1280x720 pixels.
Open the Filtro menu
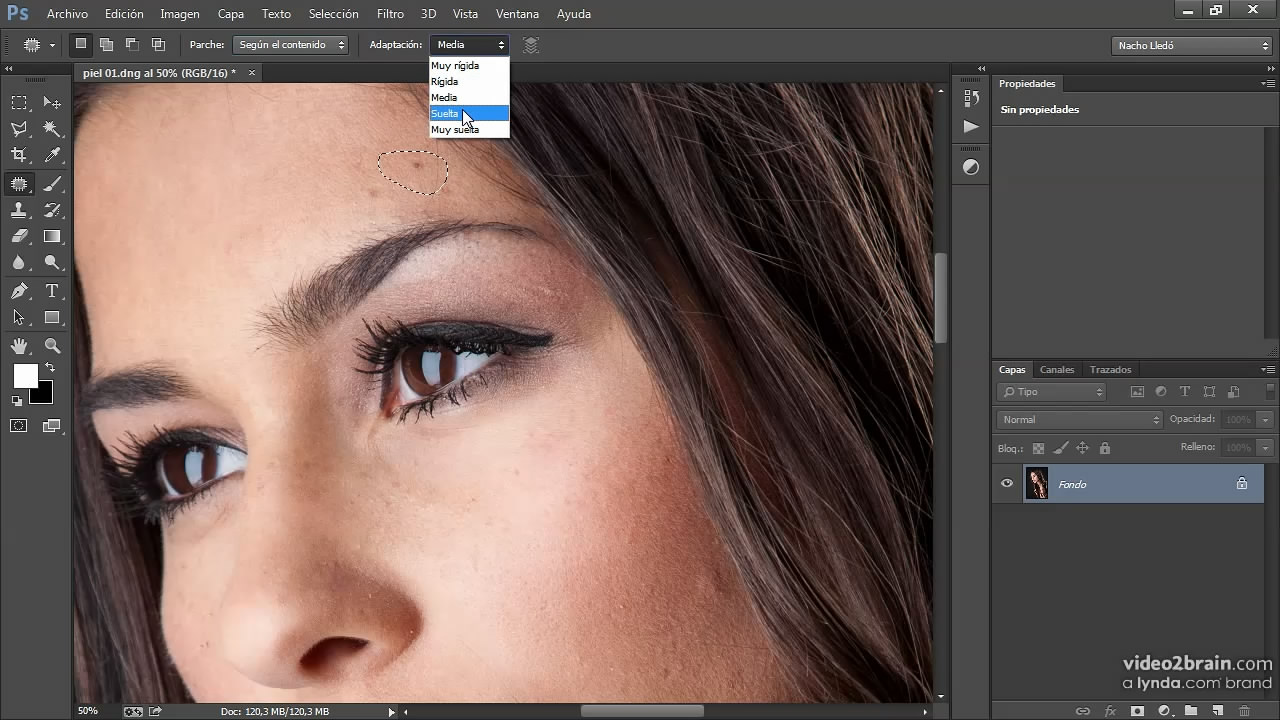pyautogui.click(x=390, y=14)
